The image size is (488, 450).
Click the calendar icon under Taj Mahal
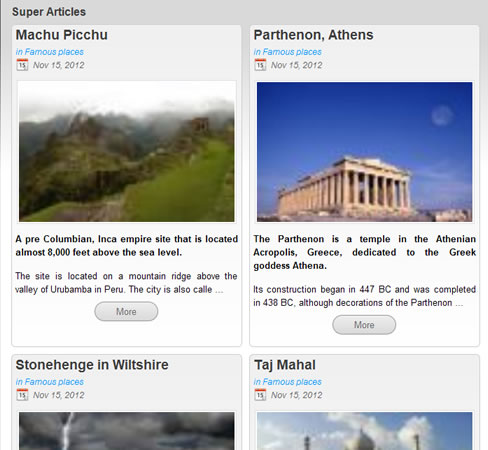[260, 395]
